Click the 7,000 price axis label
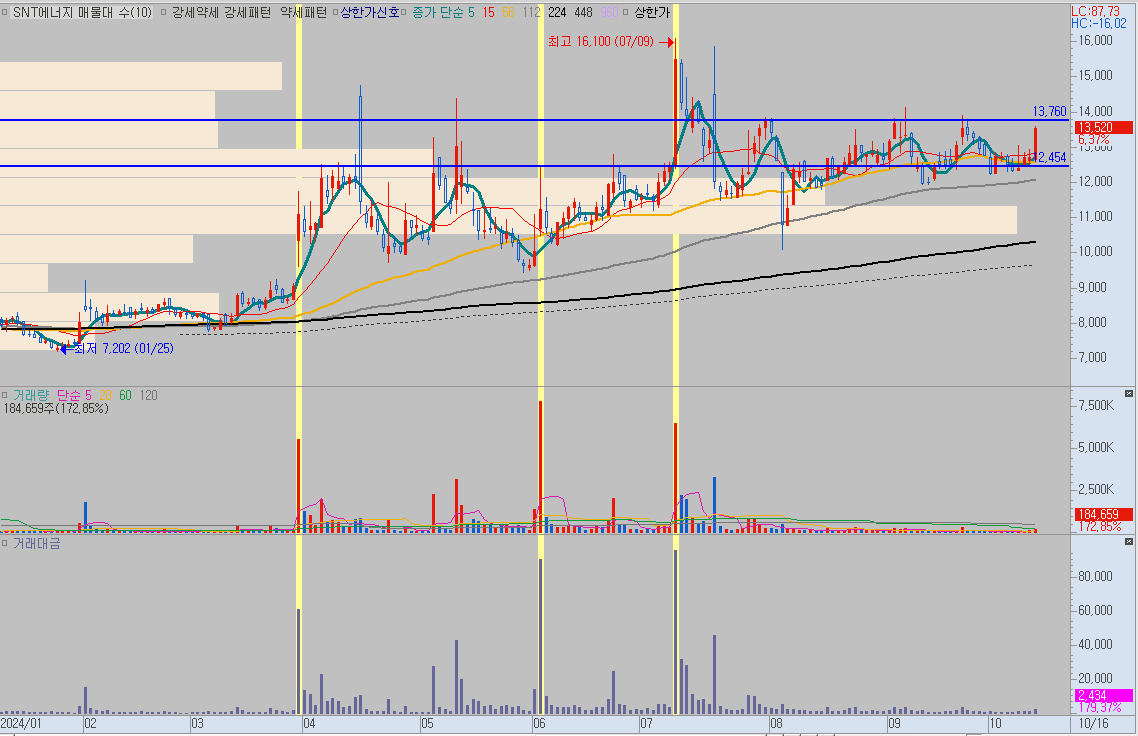 click(x=1092, y=357)
